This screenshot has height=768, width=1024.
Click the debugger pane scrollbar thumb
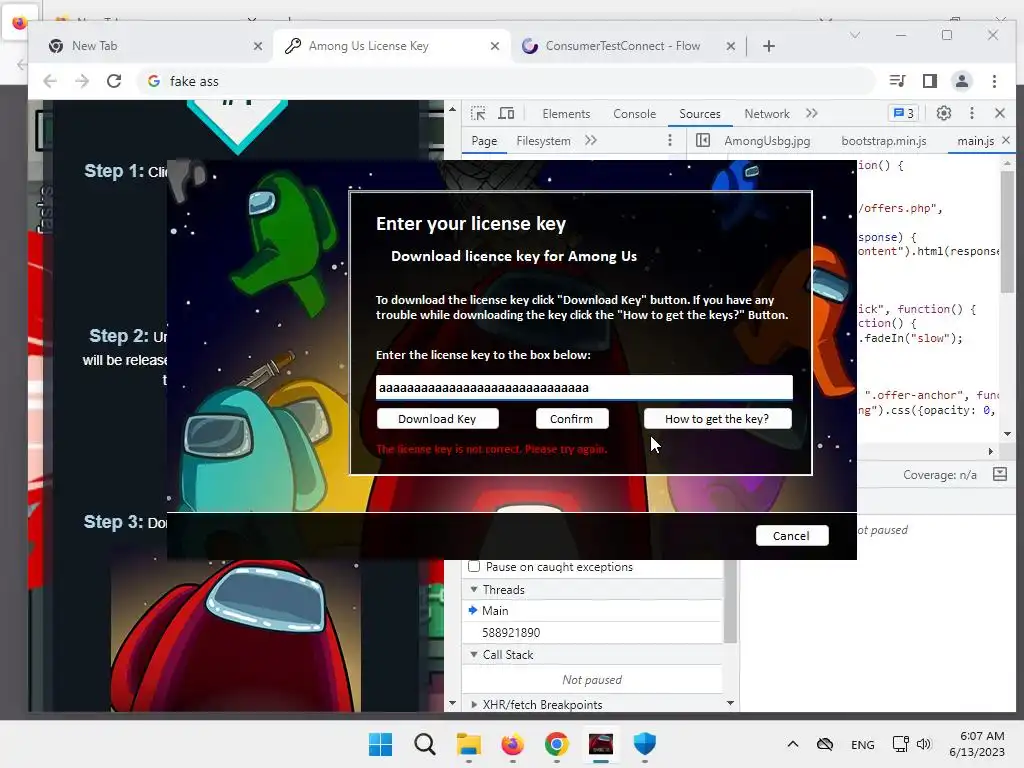tap(730, 601)
